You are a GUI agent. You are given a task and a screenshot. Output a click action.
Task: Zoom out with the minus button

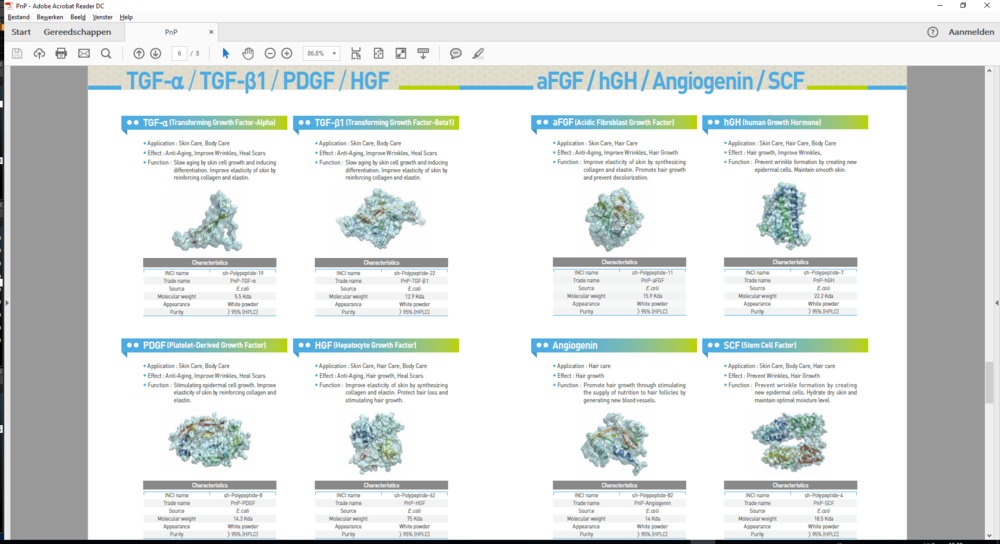270,53
